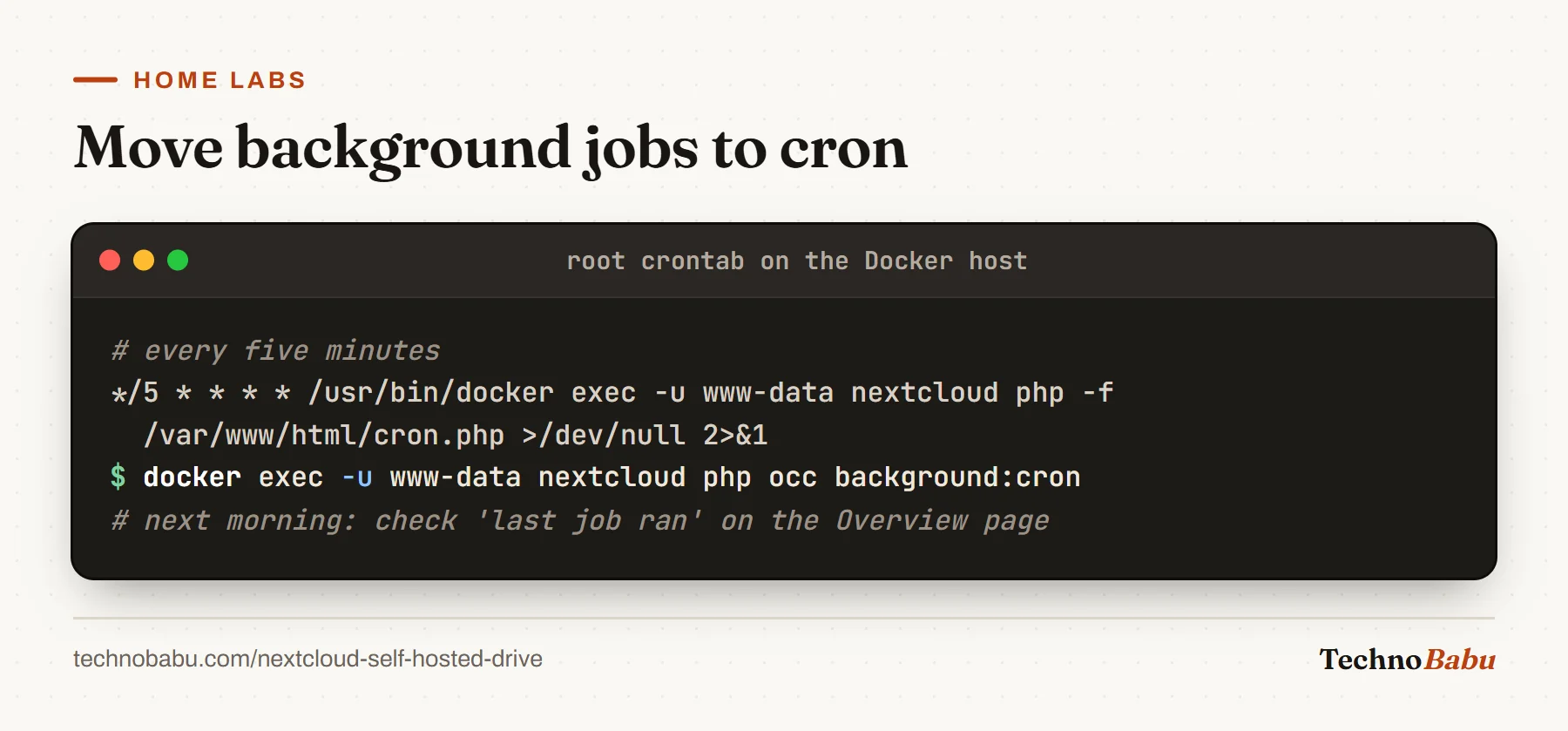
Task: Click the TechnoBabu logo
Action: point(1407,660)
